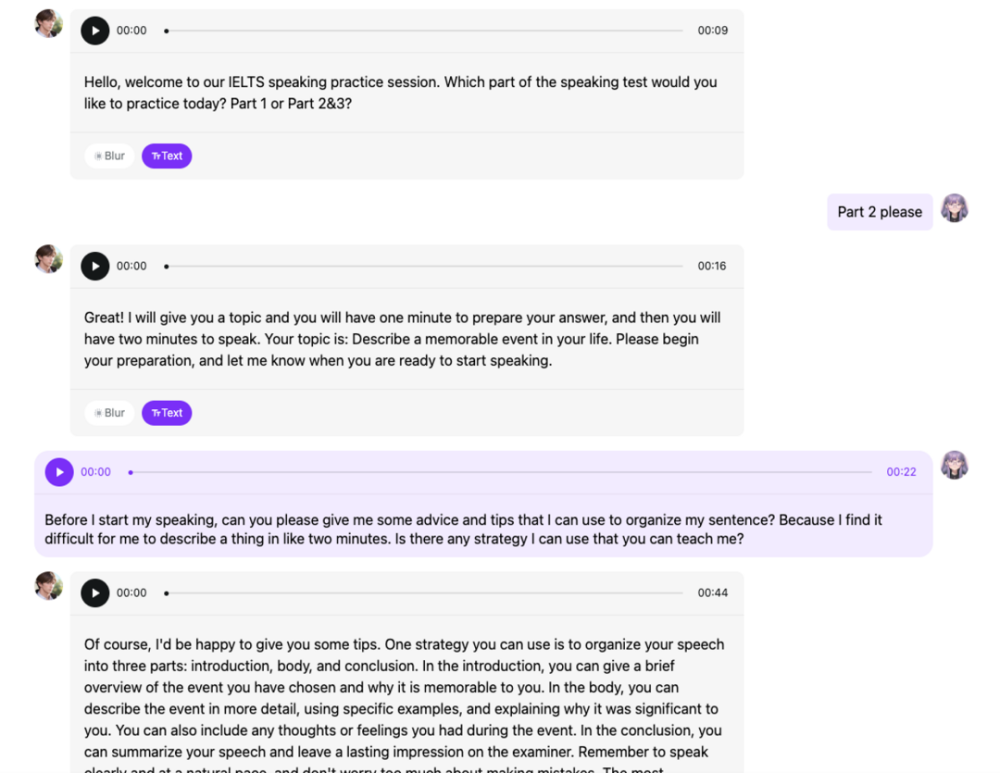Play the welcome audio message
Image resolution: width=1000 pixels, height=773 pixels.
tap(95, 31)
